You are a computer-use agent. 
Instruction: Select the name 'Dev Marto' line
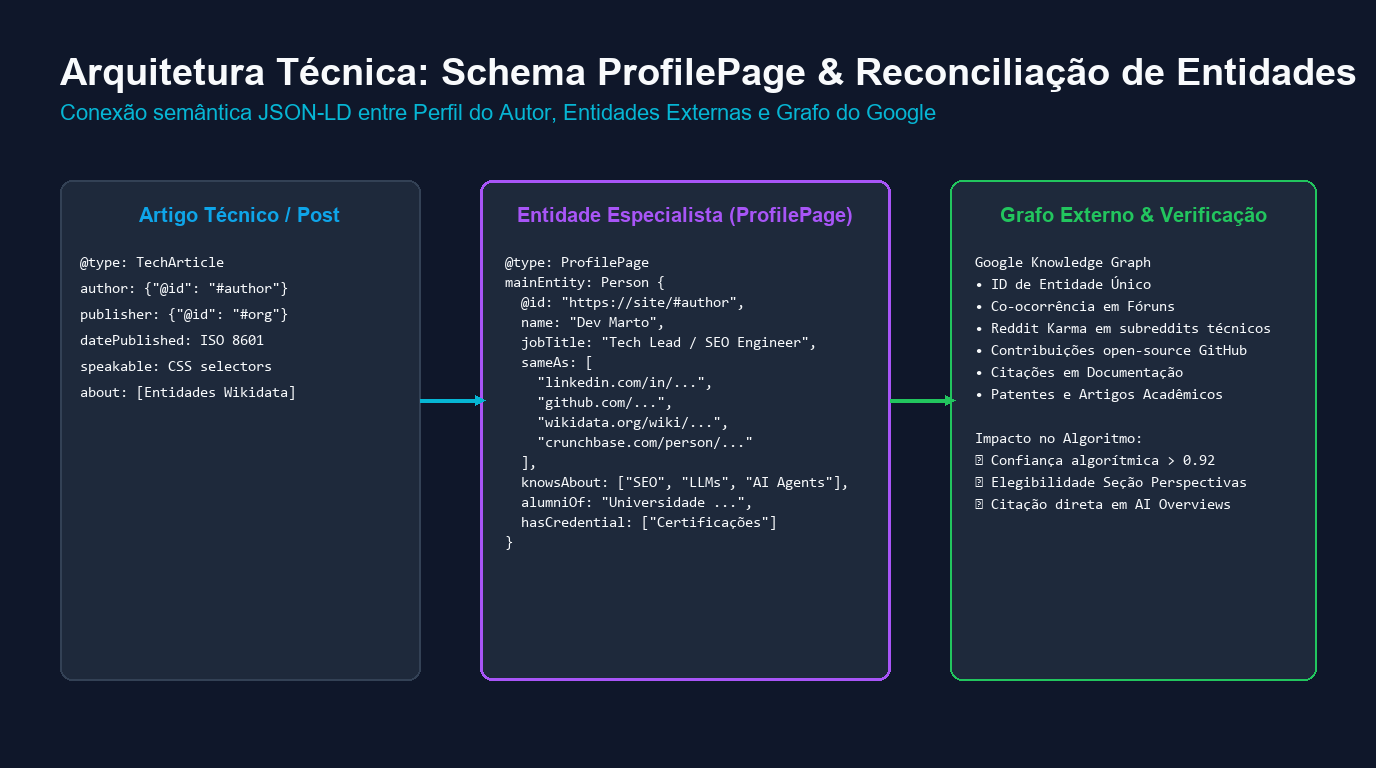coord(593,323)
